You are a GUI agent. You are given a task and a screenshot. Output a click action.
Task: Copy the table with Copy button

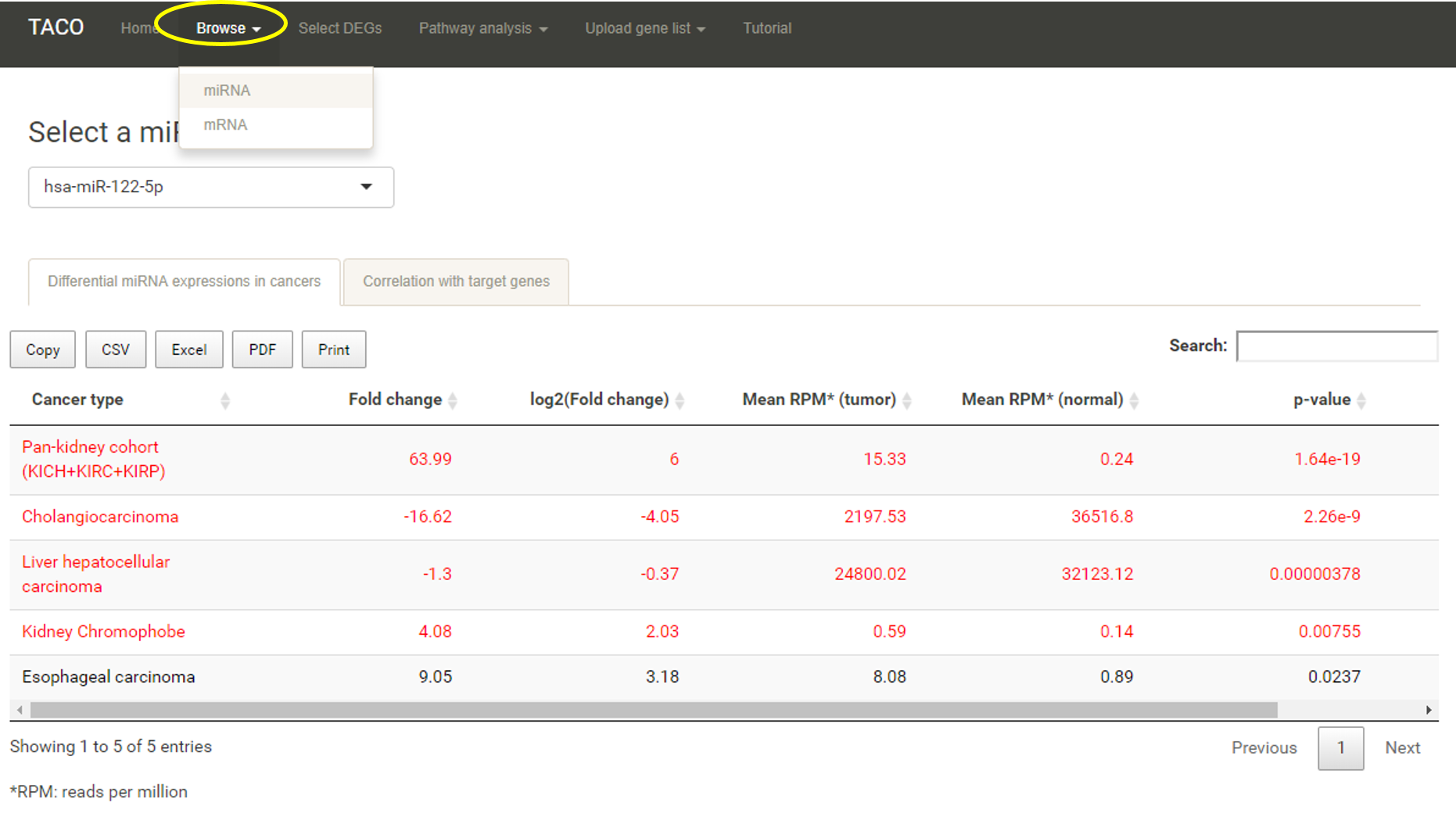(43, 349)
